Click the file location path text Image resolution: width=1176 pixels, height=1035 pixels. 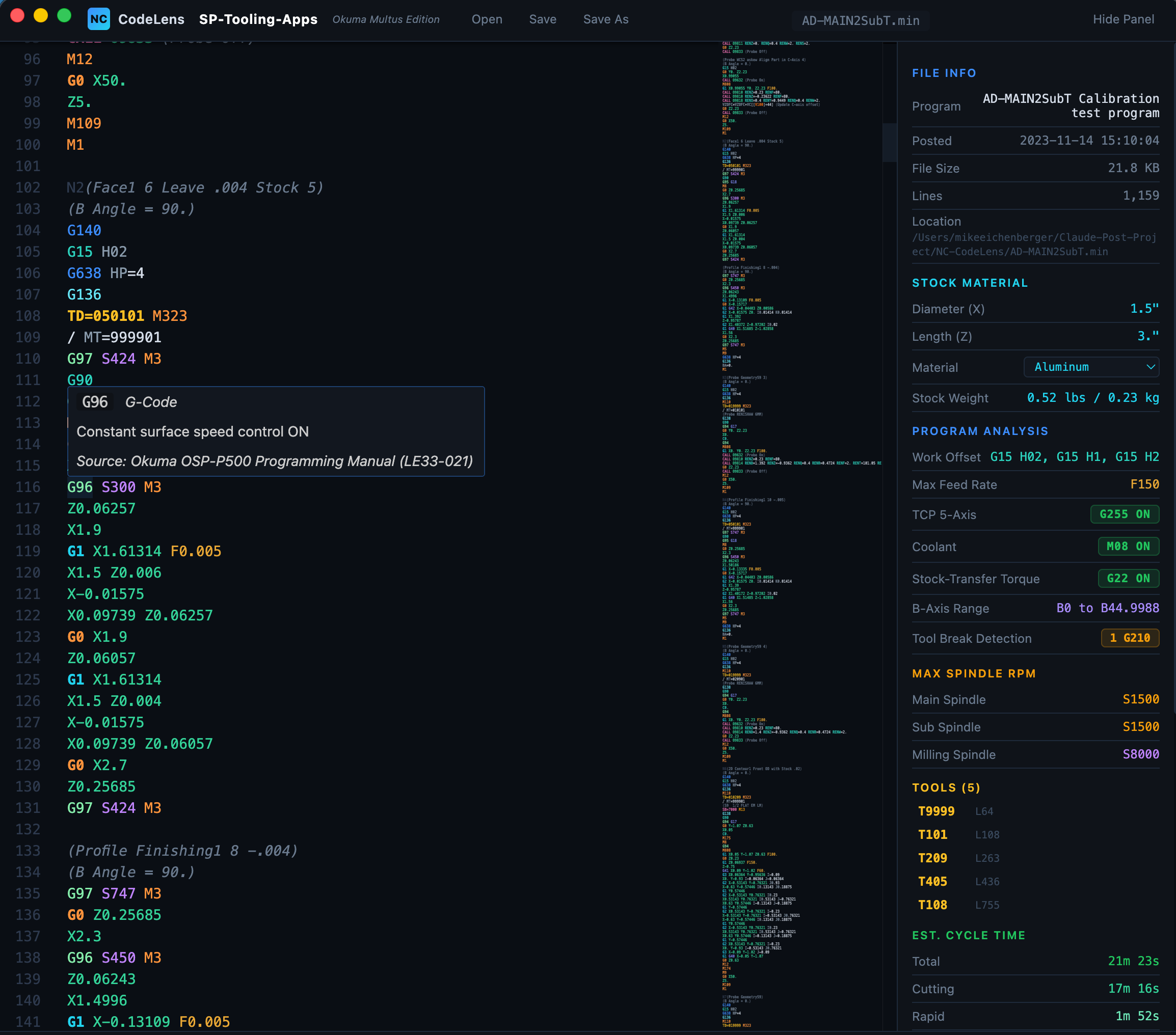coord(1034,244)
